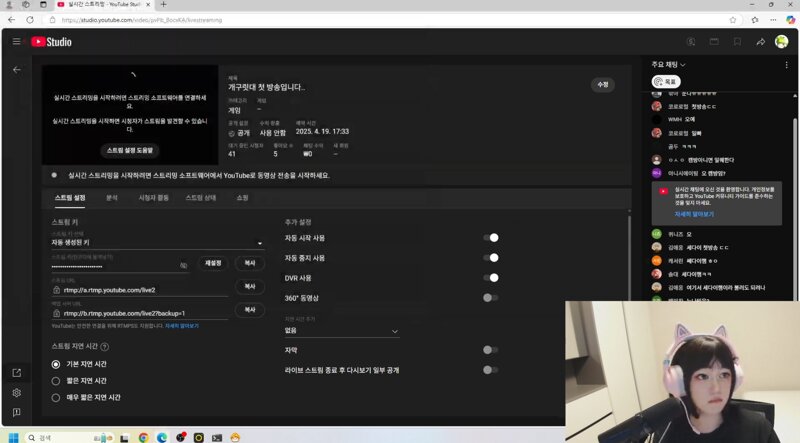Select the 기본 지연 시간 radio button
800x443 pixels.
point(56,364)
